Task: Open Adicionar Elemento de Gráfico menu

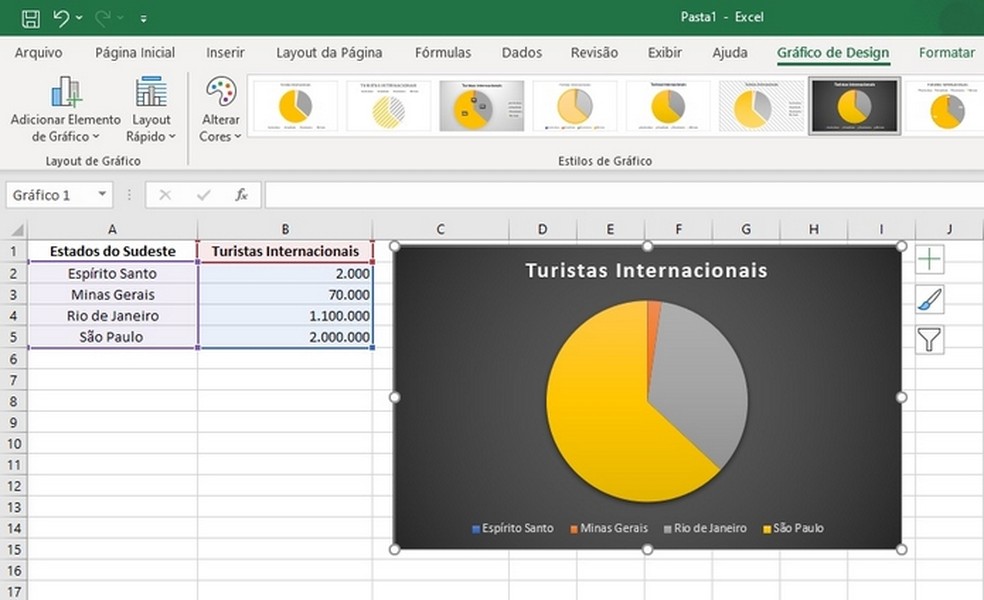Action: point(66,111)
